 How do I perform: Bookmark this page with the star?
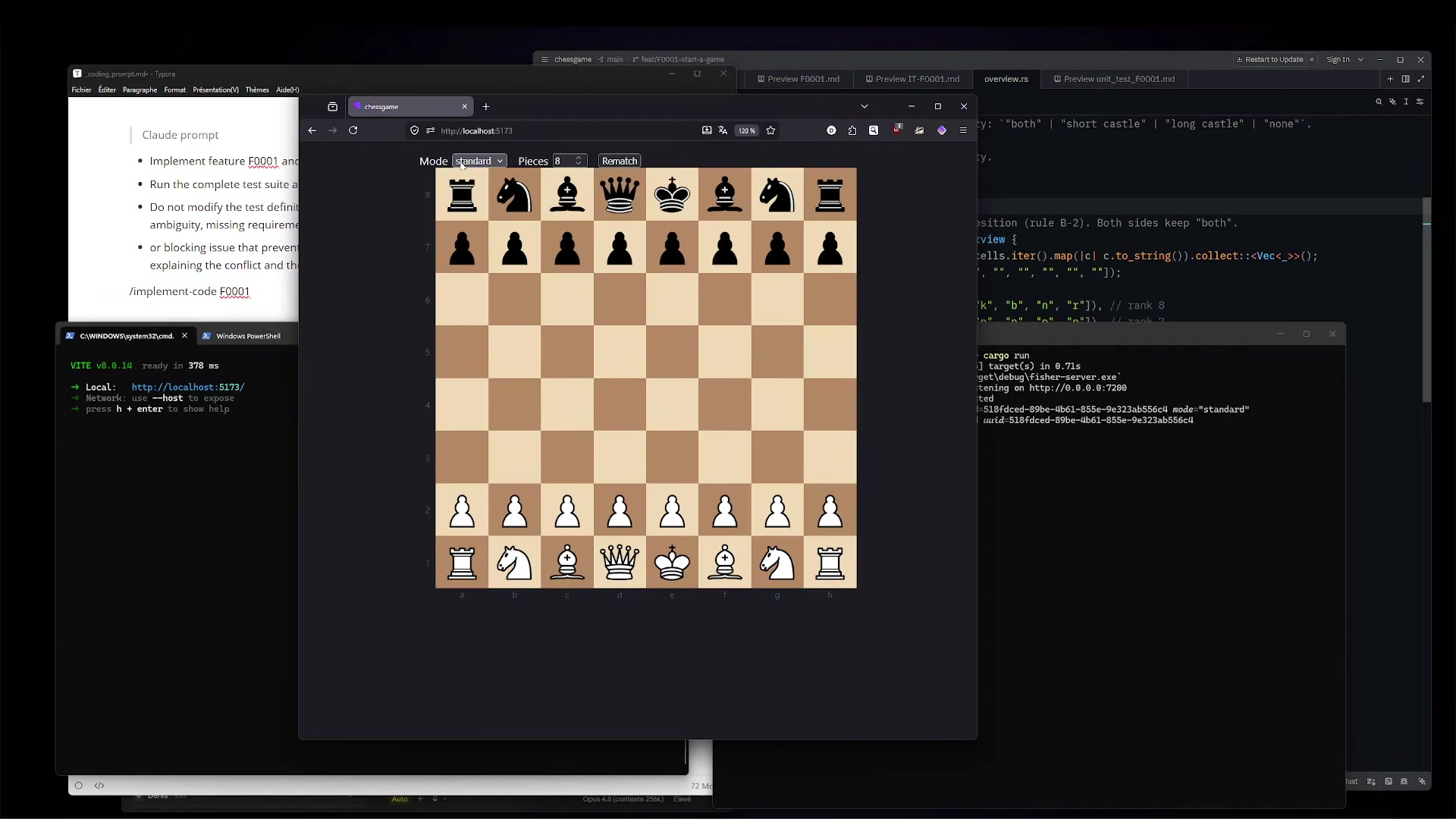770,130
